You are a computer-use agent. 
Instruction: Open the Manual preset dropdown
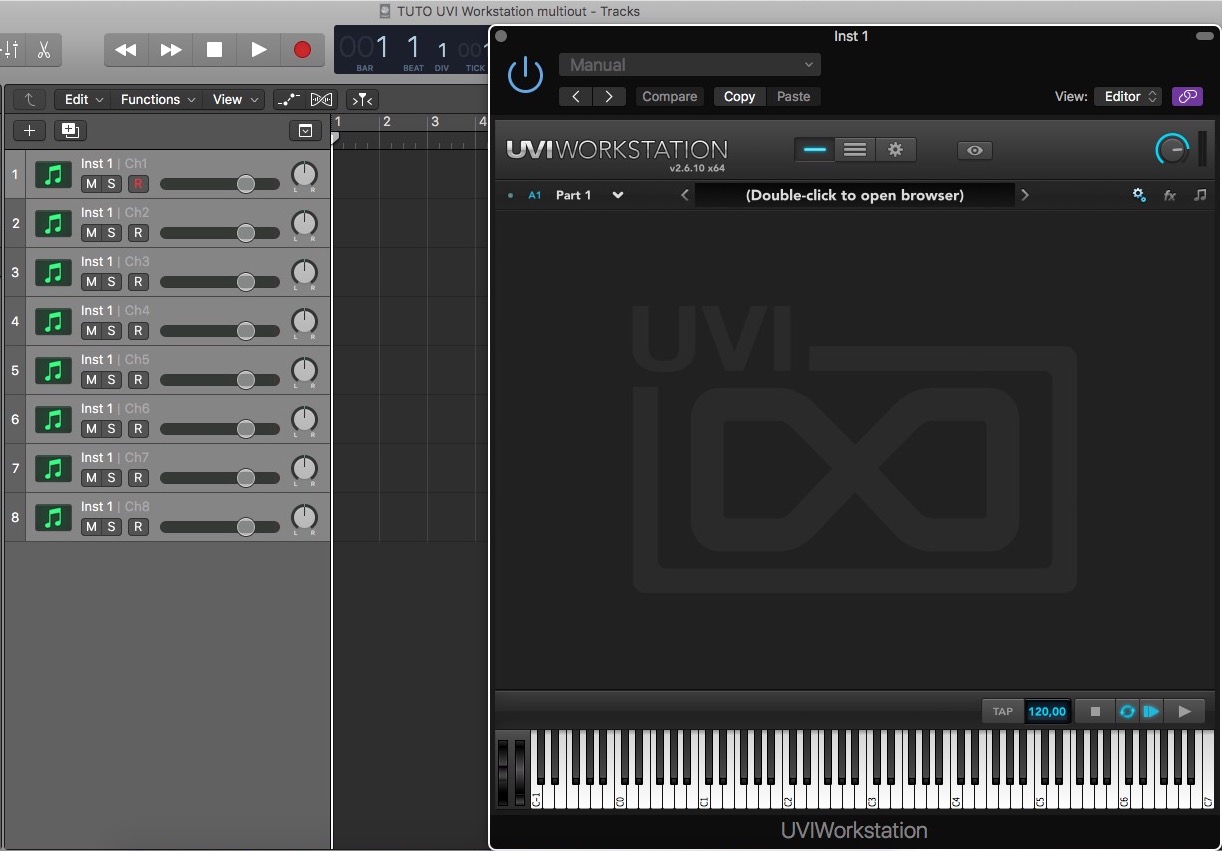coord(689,64)
